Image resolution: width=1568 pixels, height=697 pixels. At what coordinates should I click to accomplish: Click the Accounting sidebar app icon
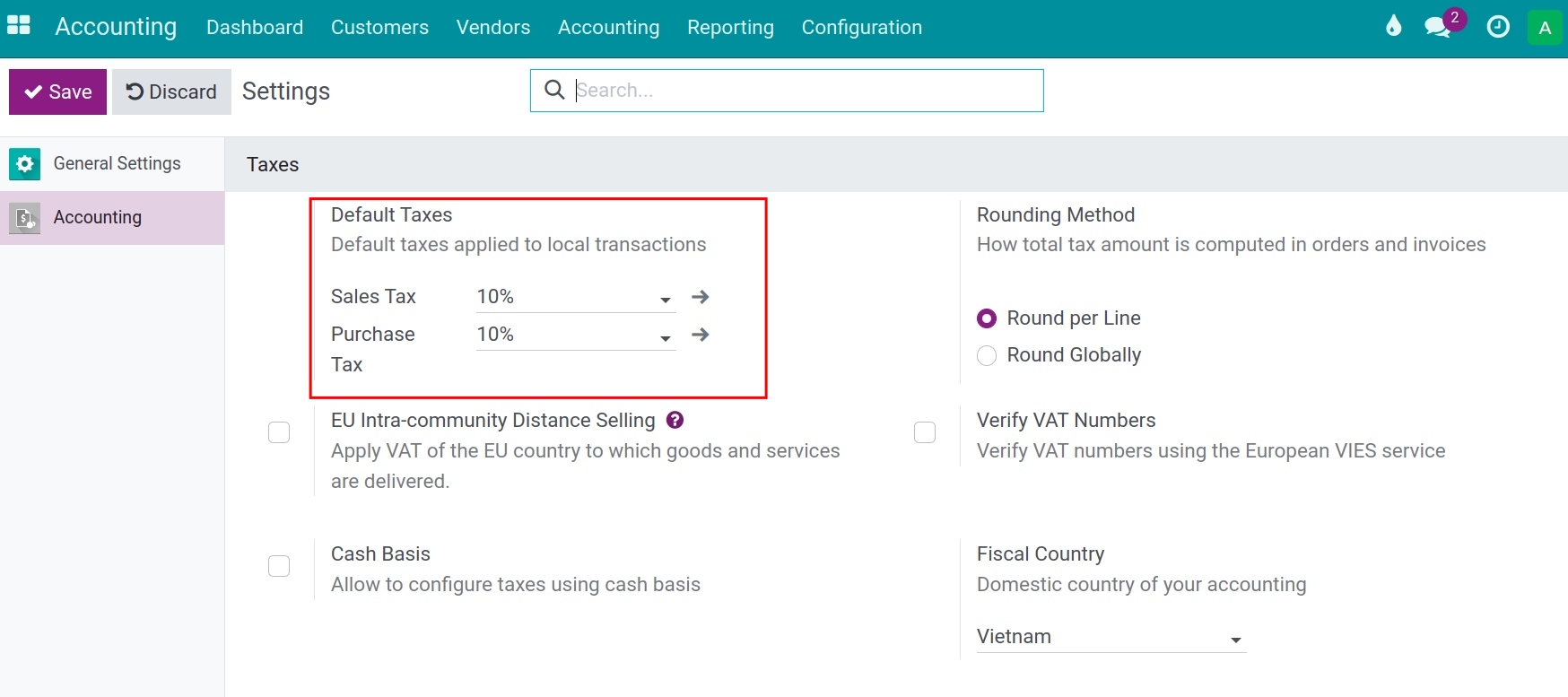[25, 218]
